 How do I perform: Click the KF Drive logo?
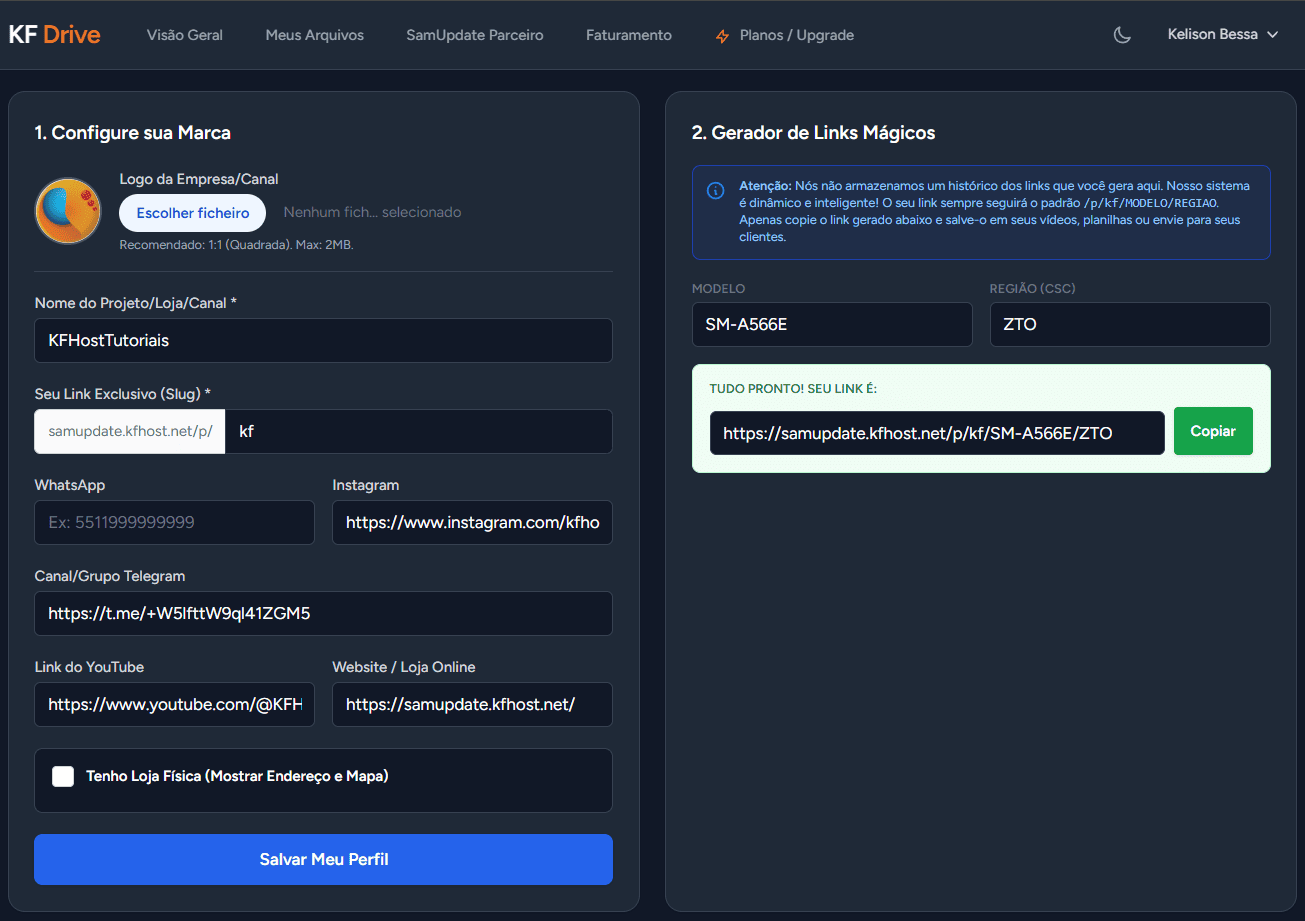[54, 35]
